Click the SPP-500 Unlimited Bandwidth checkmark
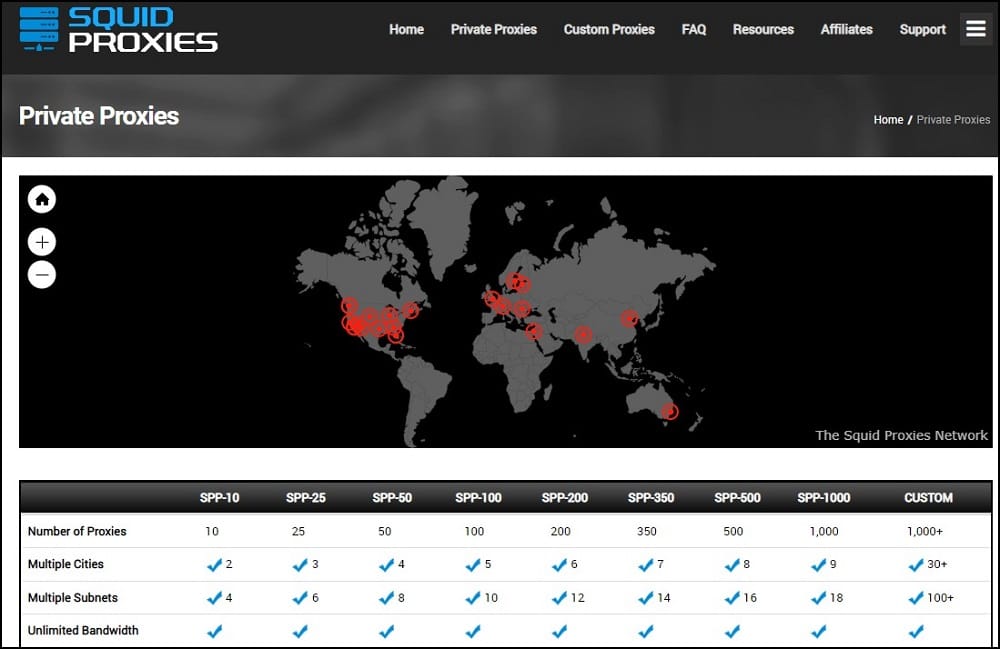 pos(732,631)
